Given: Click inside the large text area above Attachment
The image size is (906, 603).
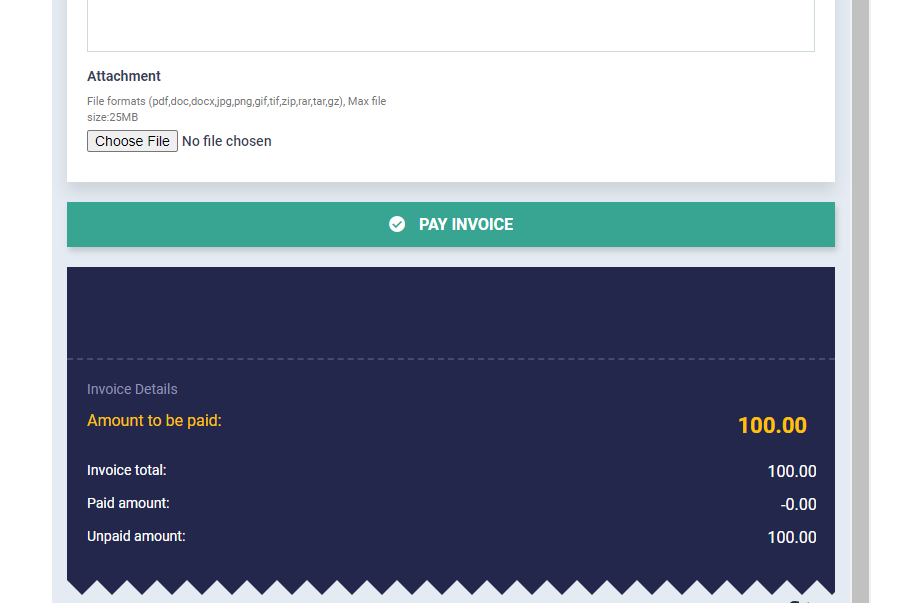Looking at the screenshot, I should pyautogui.click(x=451, y=25).
